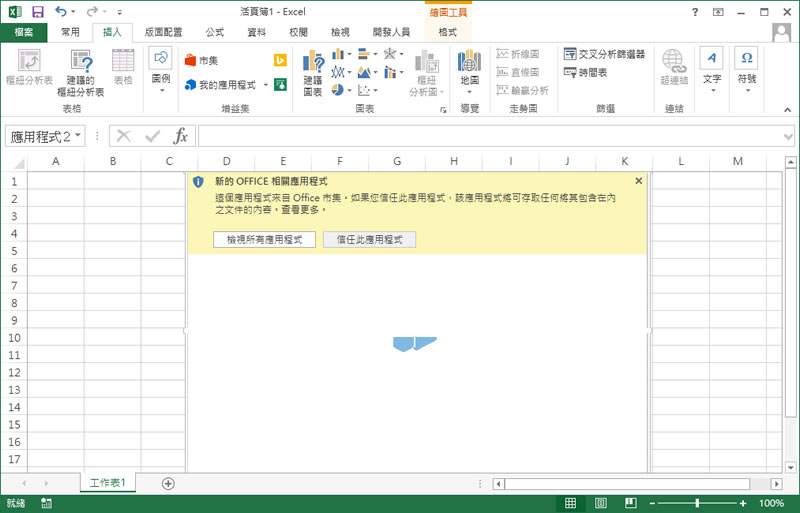Open the Format (格式) drawing tools tab
The width and height of the screenshot is (800, 513).
tap(448, 32)
